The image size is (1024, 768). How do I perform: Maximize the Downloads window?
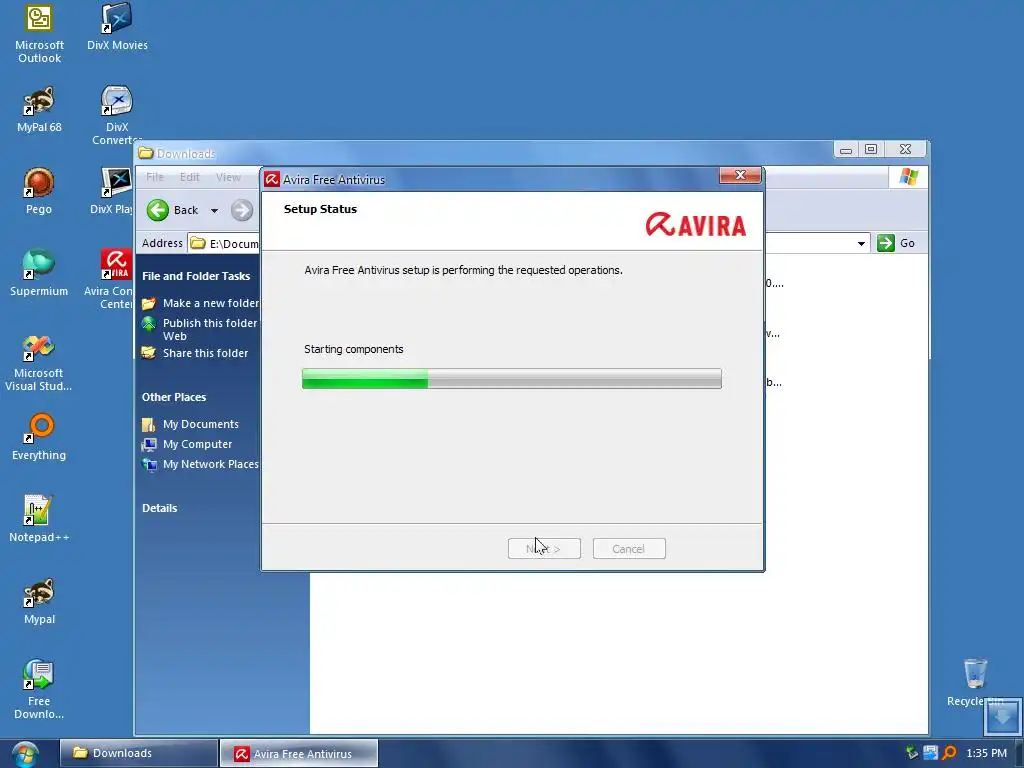(x=871, y=150)
